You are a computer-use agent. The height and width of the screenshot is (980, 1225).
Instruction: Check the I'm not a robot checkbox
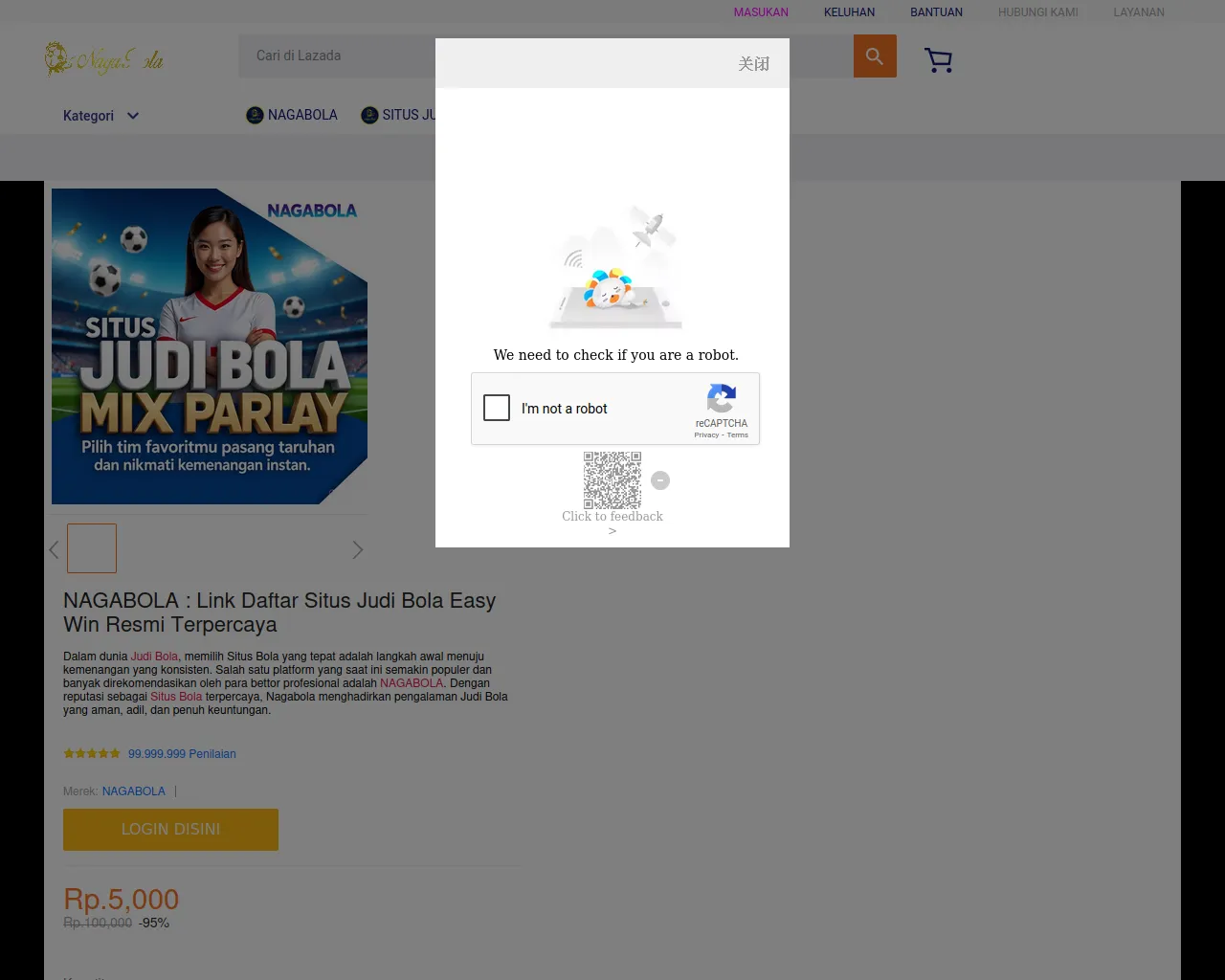tap(497, 408)
